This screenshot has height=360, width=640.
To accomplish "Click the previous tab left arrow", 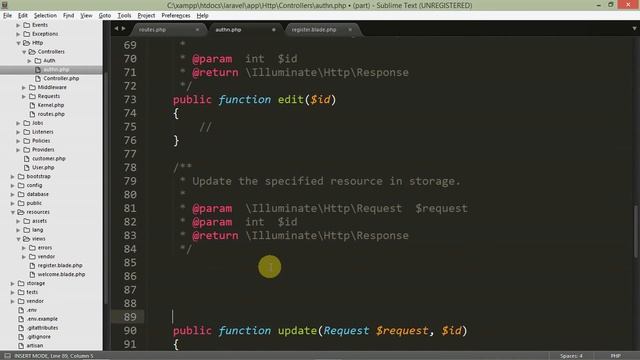I will [116, 29].
